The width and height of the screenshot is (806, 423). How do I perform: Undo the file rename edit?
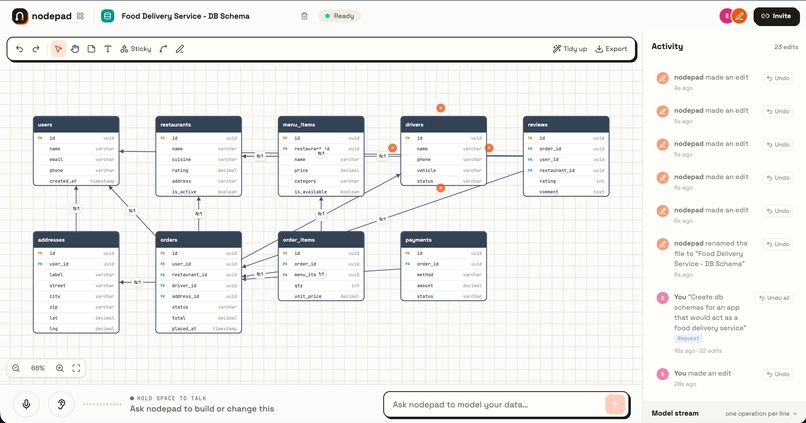point(778,244)
